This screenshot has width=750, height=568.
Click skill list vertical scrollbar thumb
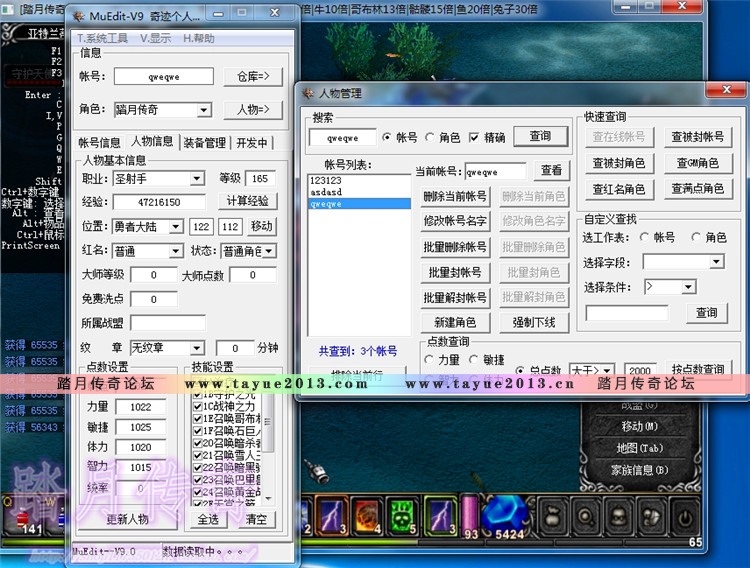[268, 423]
